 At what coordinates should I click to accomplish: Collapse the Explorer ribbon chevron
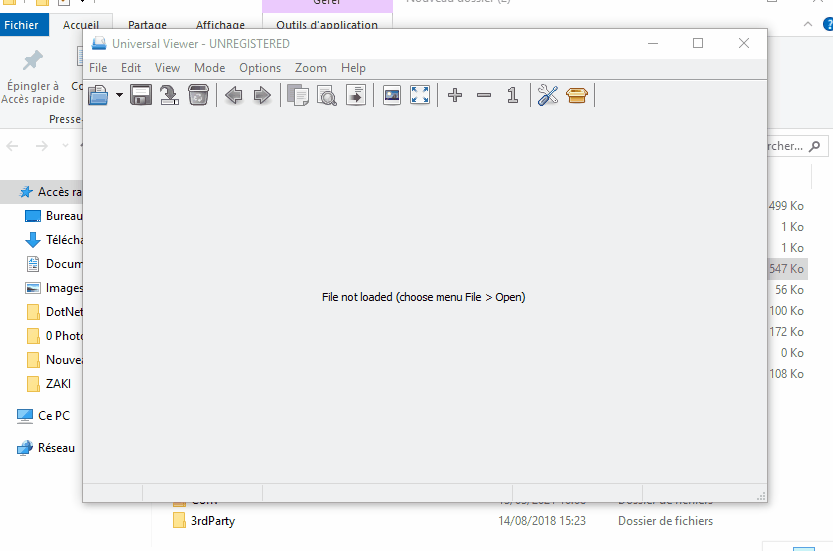808,24
